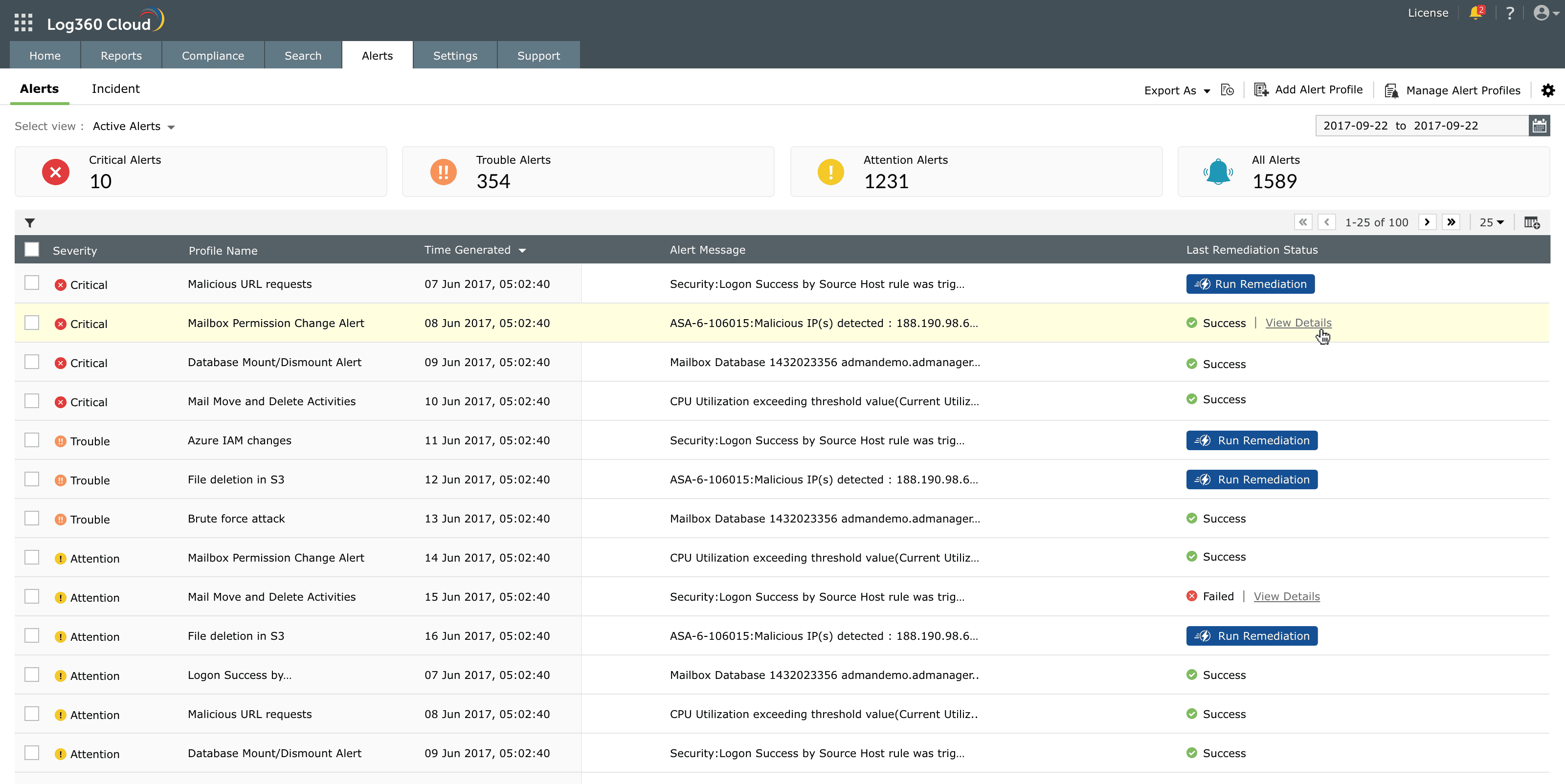
Task: Open the calendar date picker icon
Action: click(1539, 126)
